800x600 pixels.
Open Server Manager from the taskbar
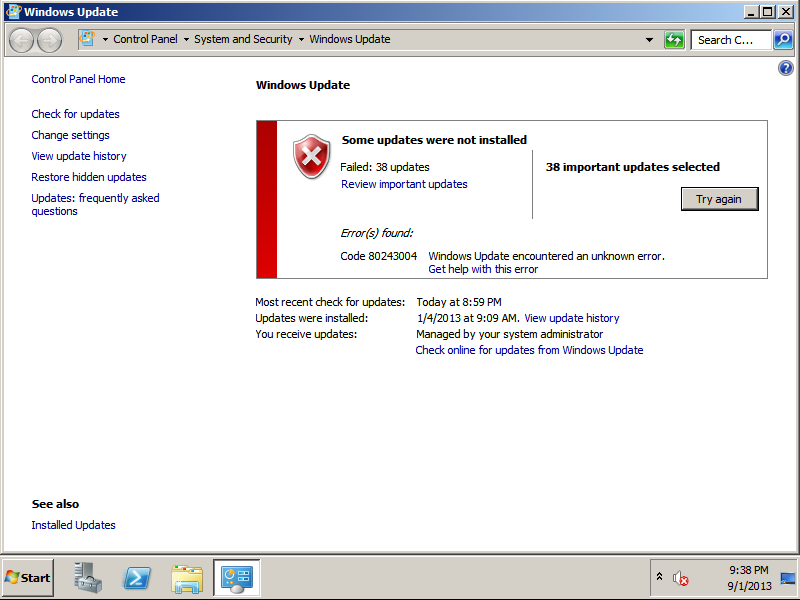point(88,578)
